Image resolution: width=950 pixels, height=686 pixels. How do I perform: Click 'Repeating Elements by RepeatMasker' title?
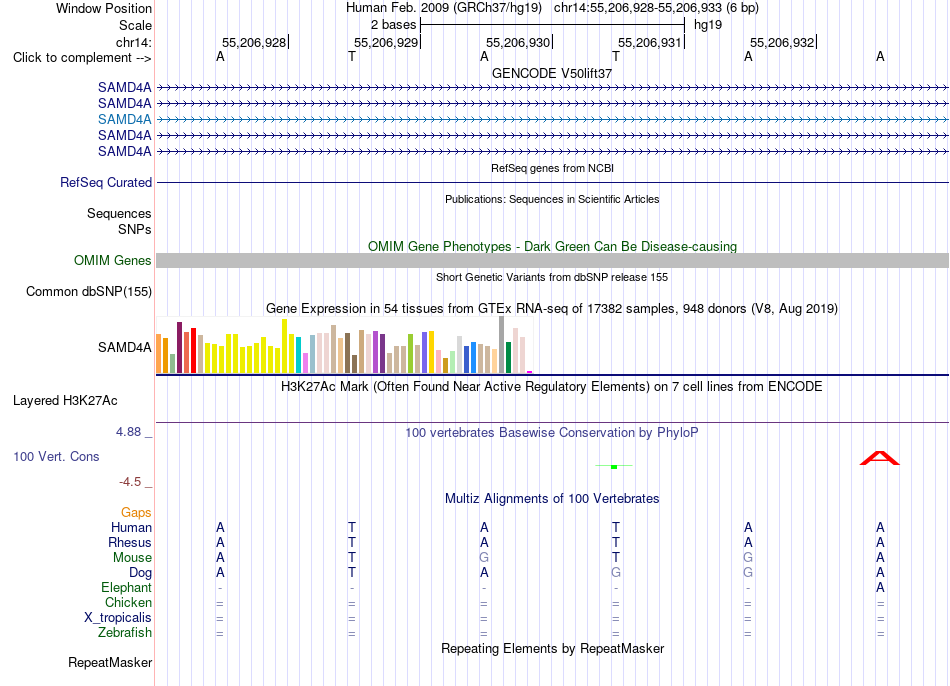(x=552, y=648)
